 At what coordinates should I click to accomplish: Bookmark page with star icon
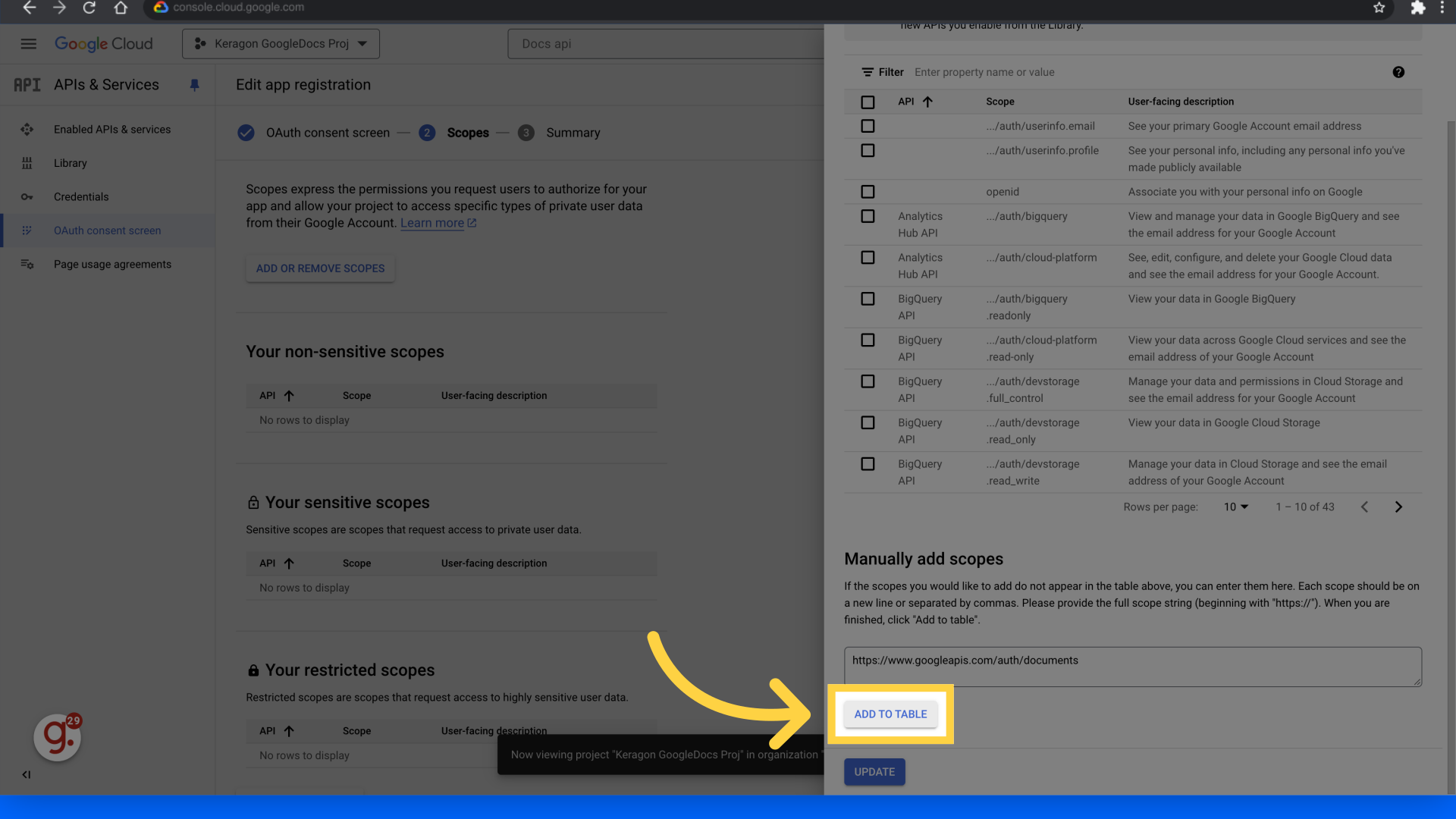(1379, 8)
